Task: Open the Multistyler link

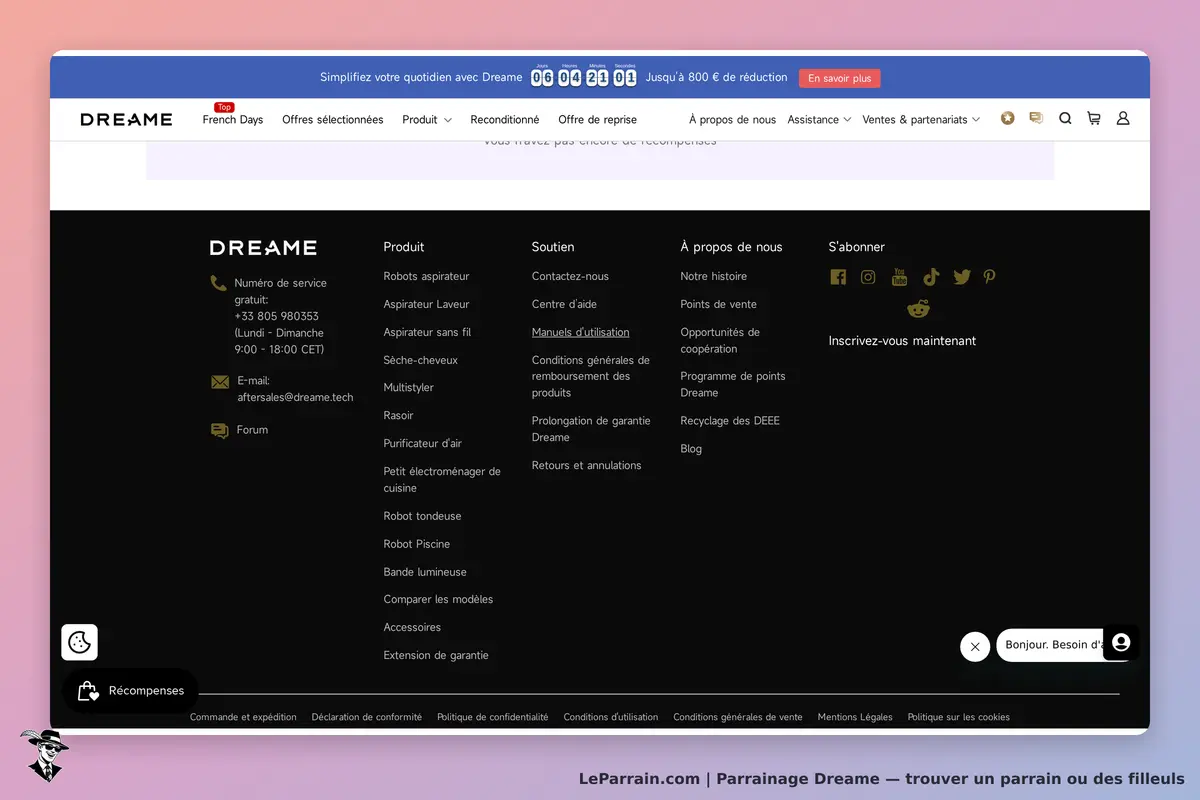Action: pyautogui.click(x=408, y=387)
